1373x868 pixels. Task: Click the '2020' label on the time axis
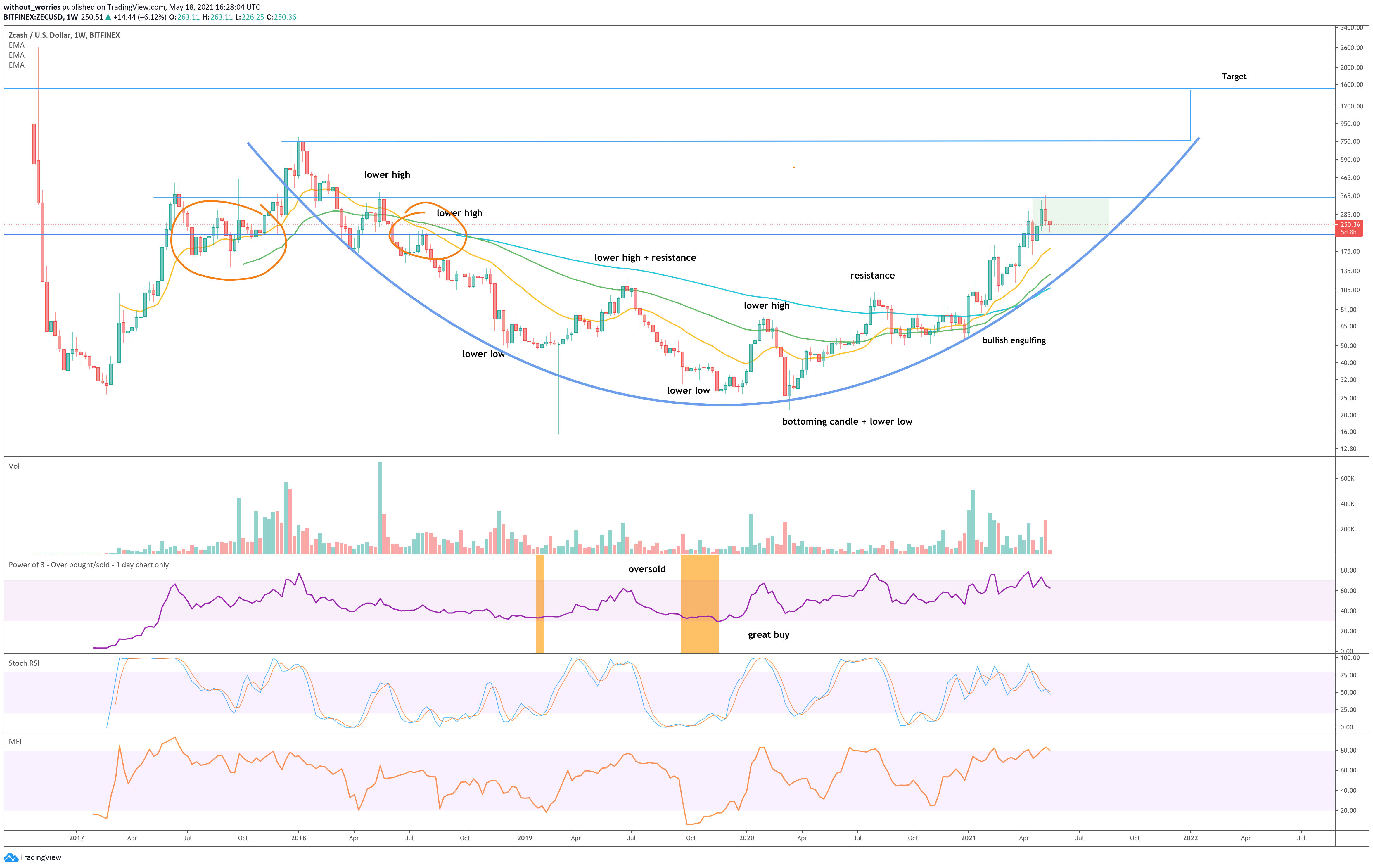point(746,838)
